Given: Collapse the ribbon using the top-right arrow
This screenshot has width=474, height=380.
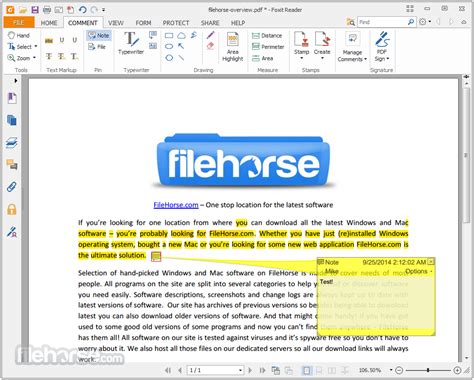Looking at the screenshot, I should (x=464, y=22).
